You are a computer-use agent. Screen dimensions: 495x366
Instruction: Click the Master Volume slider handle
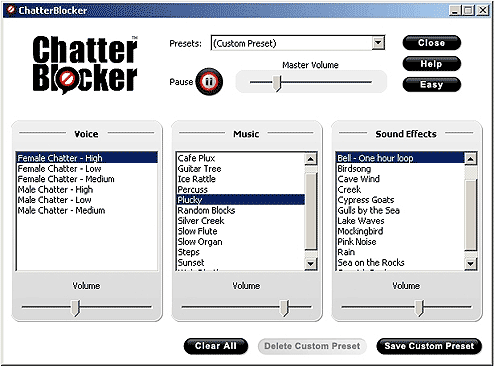click(x=277, y=83)
